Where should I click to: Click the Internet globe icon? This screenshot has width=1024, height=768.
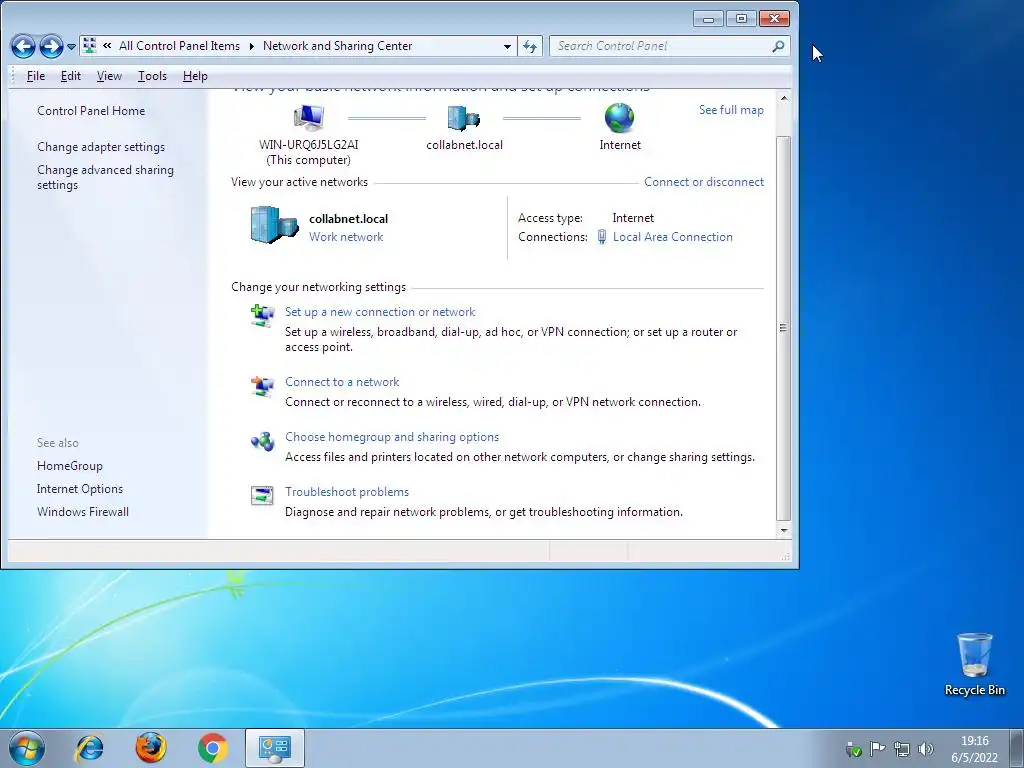click(x=619, y=118)
